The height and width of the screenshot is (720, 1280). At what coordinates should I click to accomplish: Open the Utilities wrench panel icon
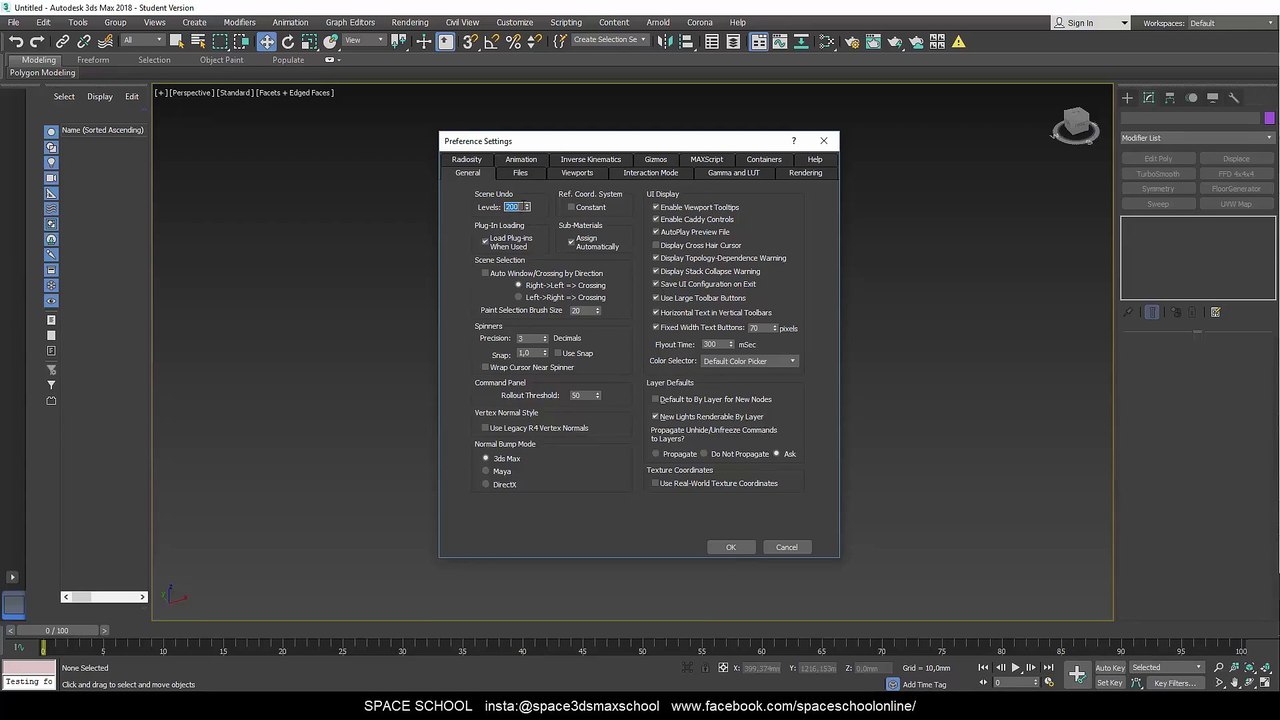1233,97
